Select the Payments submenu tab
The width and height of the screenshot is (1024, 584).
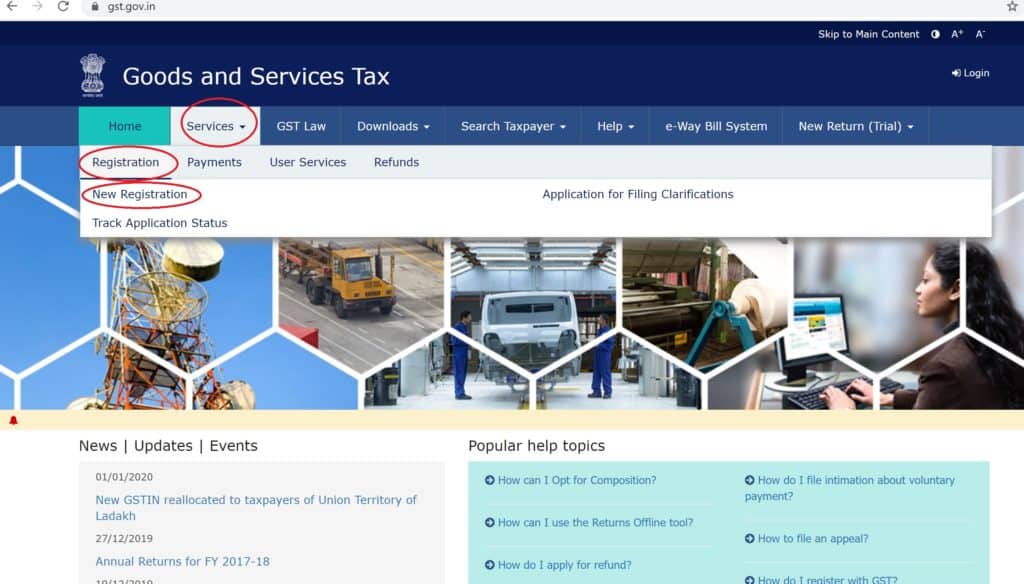(x=214, y=162)
